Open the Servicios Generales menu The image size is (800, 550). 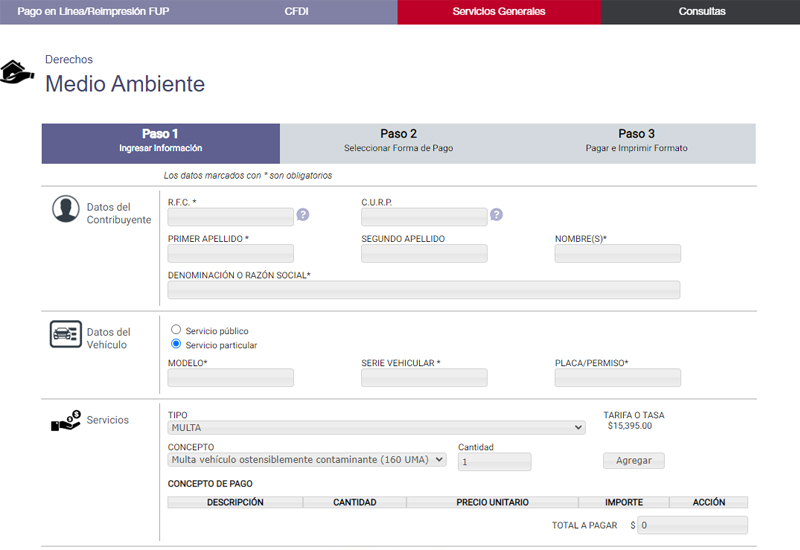click(x=499, y=12)
